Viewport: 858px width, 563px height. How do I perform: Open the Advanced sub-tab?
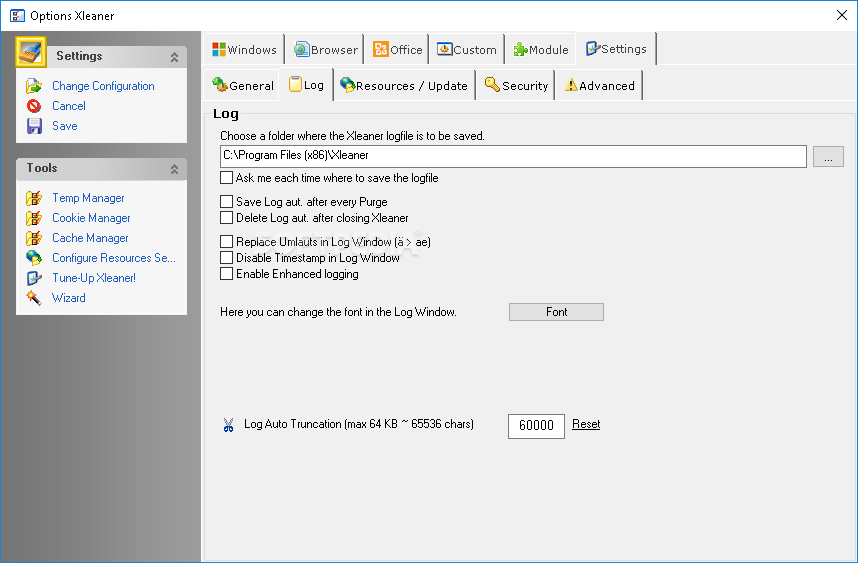(599, 85)
